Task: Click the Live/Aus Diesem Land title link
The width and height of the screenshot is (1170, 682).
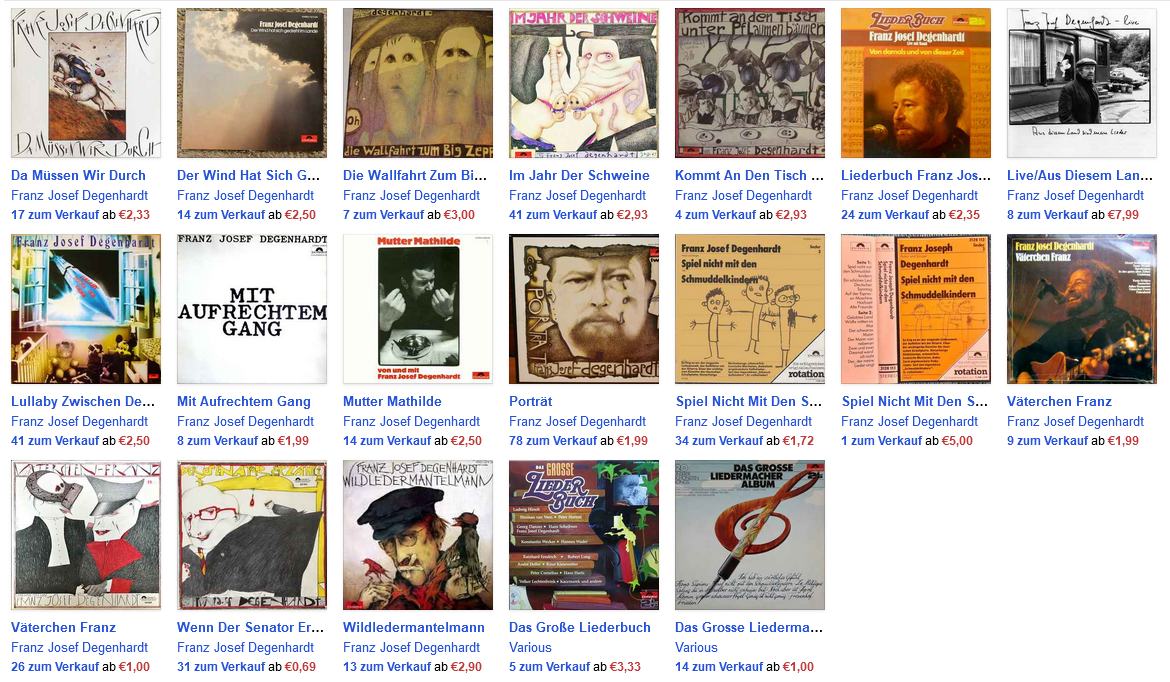Action: point(1080,175)
